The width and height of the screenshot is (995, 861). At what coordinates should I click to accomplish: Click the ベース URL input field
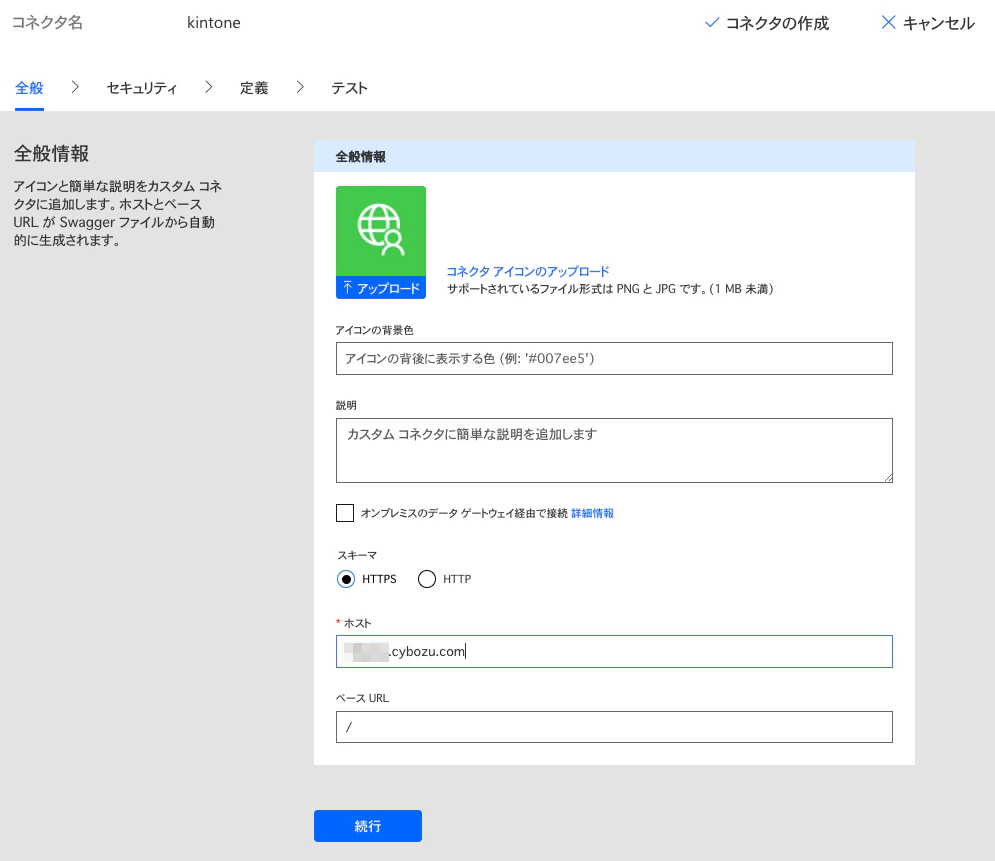click(614, 727)
